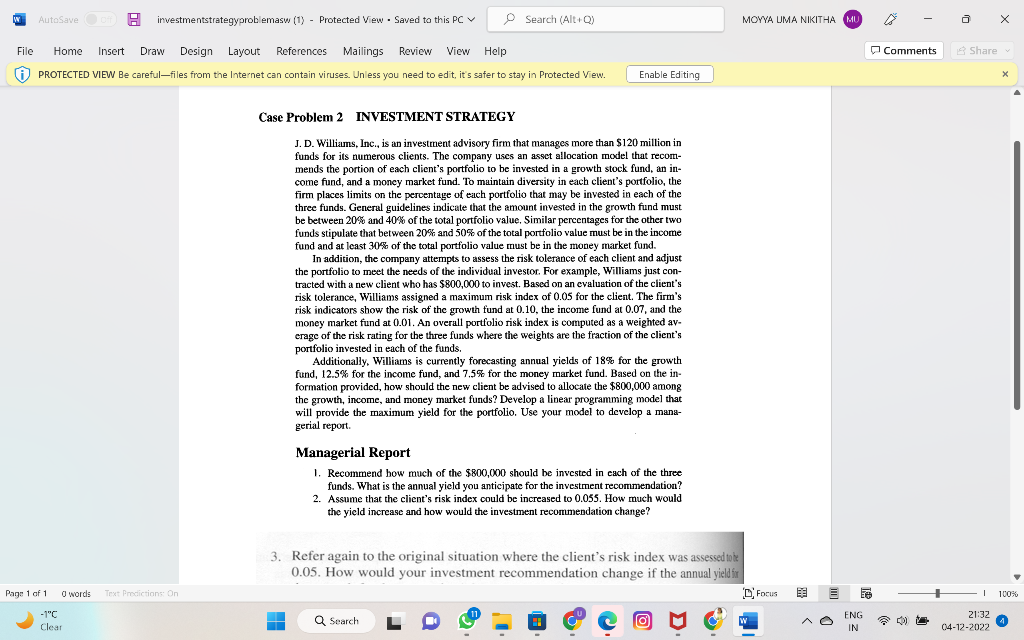This screenshot has width=1024, height=640.
Task: Open the View tab
Action: 458,51
